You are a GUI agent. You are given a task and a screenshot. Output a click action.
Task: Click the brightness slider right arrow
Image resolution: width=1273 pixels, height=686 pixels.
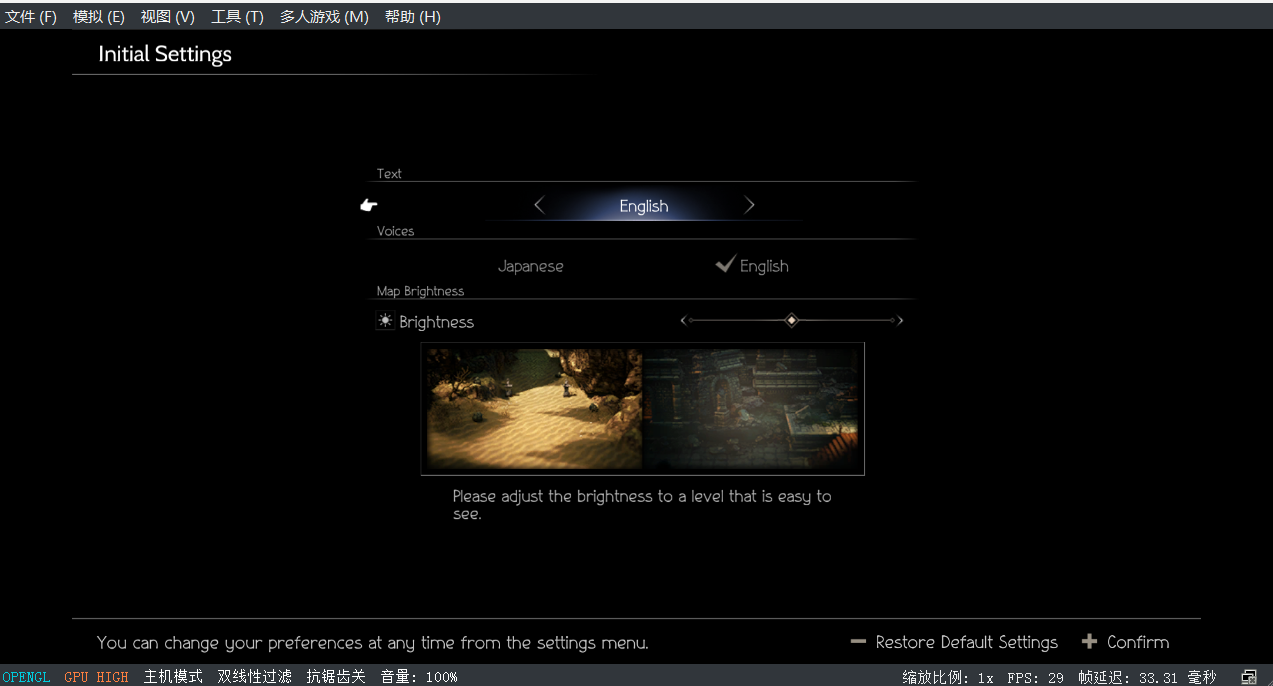900,321
